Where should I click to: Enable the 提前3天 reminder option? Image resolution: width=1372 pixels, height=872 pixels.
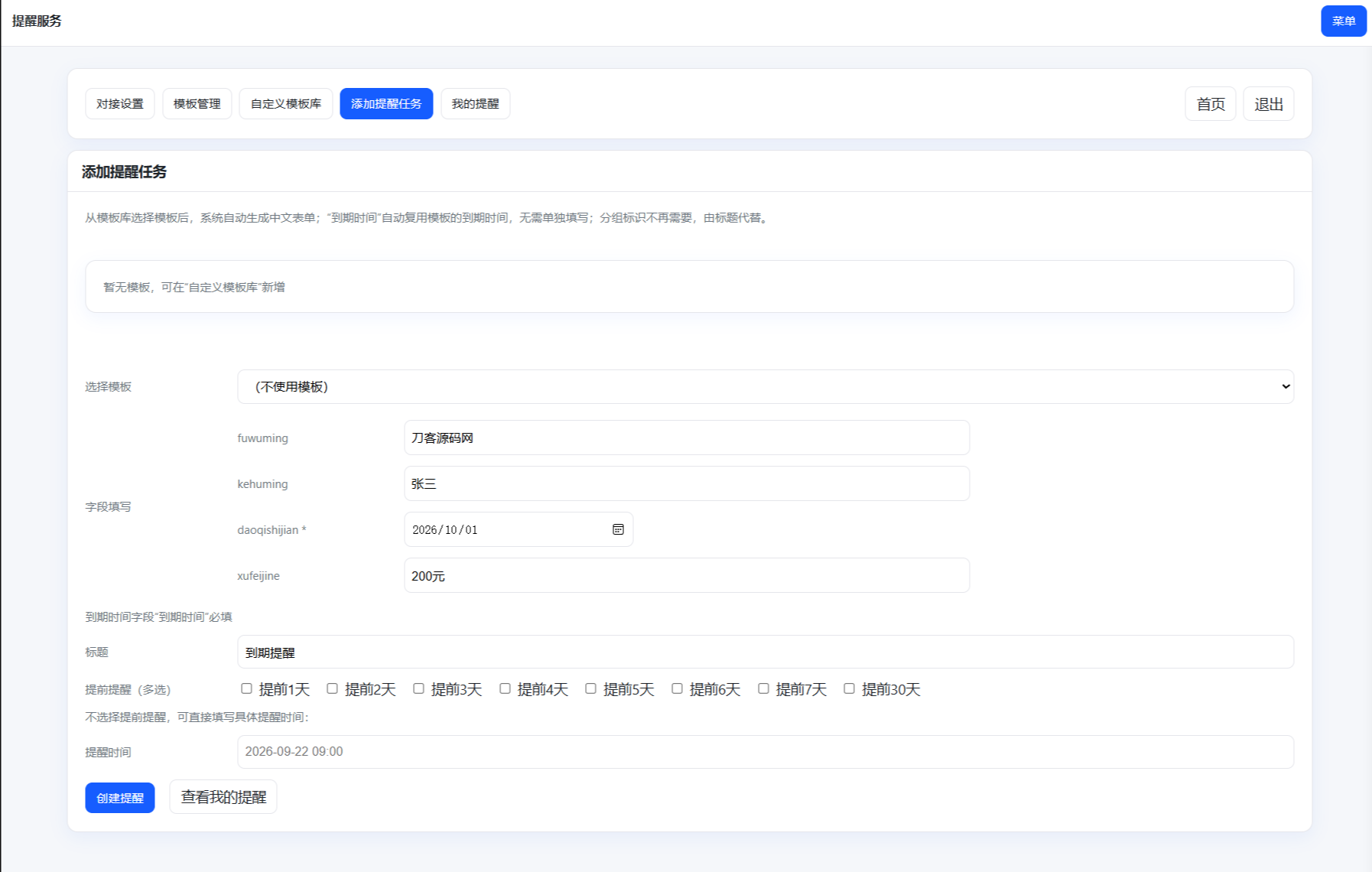tap(418, 688)
